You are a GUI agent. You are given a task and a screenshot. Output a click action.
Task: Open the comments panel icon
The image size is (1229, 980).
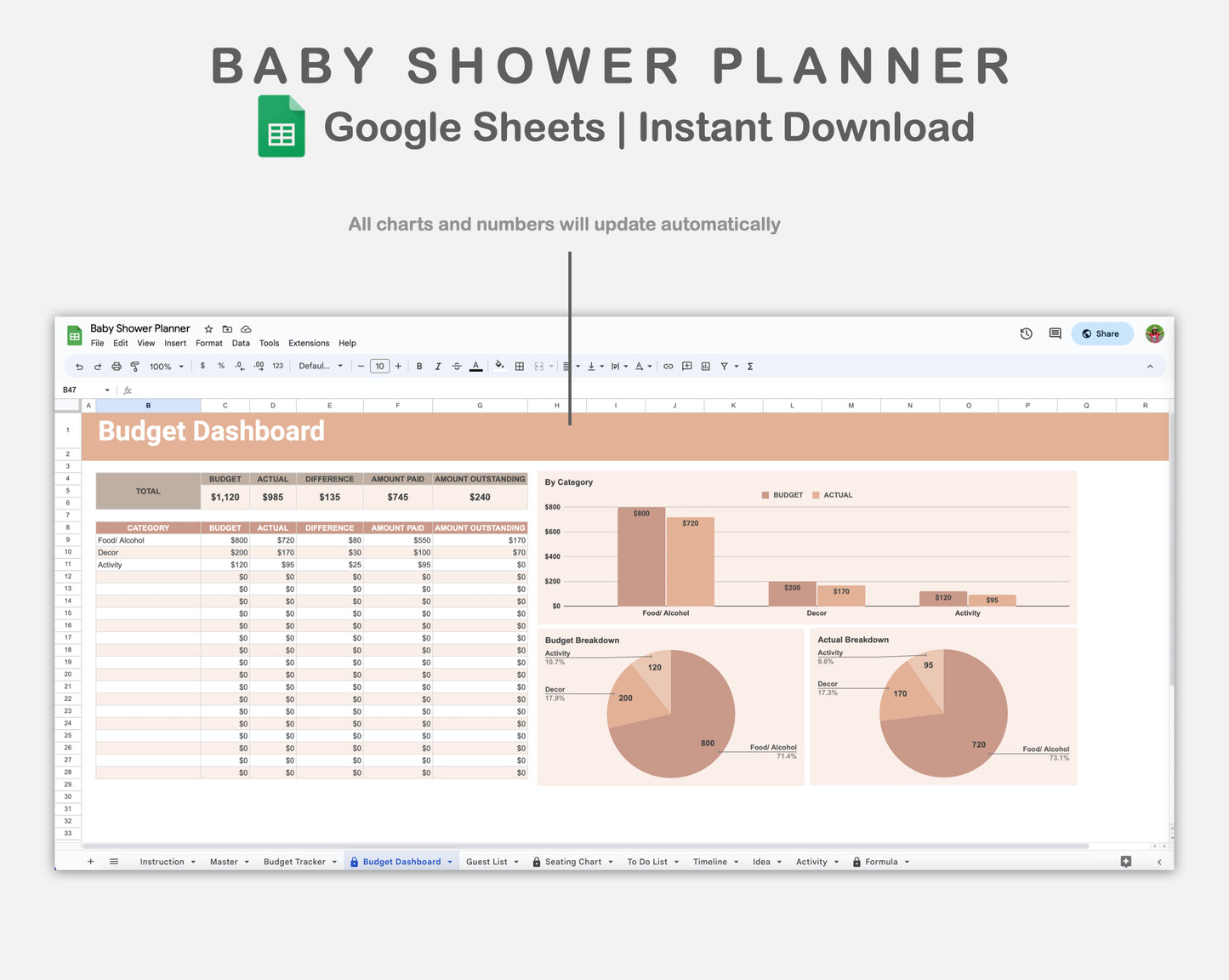pos(1055,333)
